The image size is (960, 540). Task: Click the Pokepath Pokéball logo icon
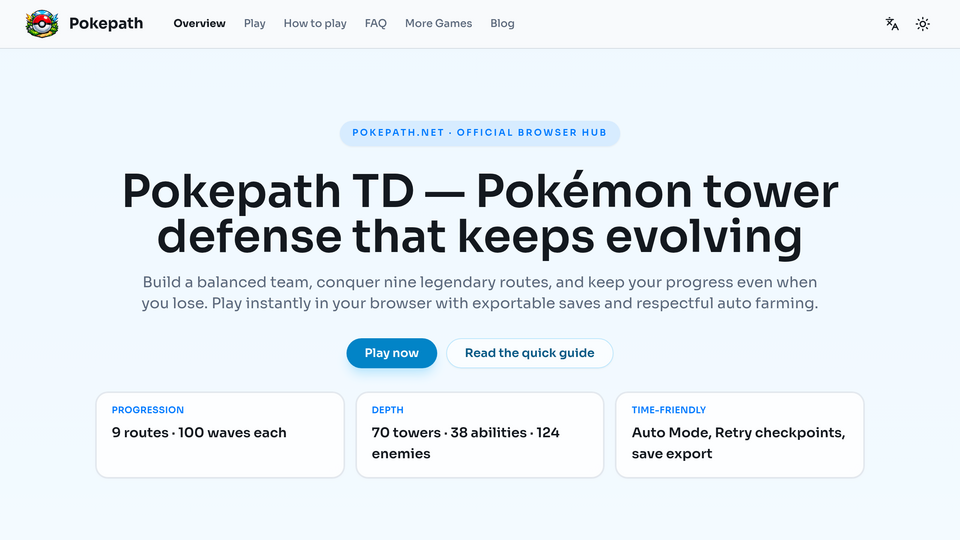pyautogui.click(x=42, y=24)
